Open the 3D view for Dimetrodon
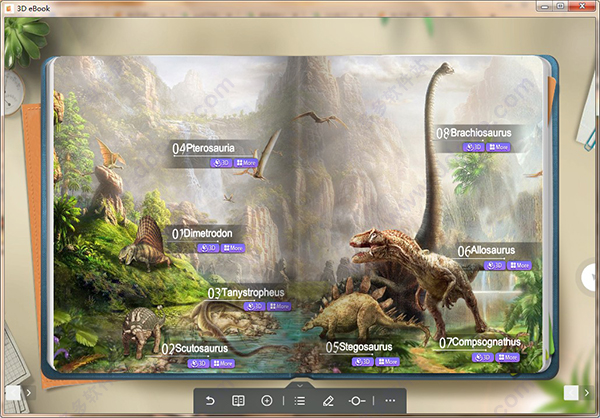 [x=208, y=248]
